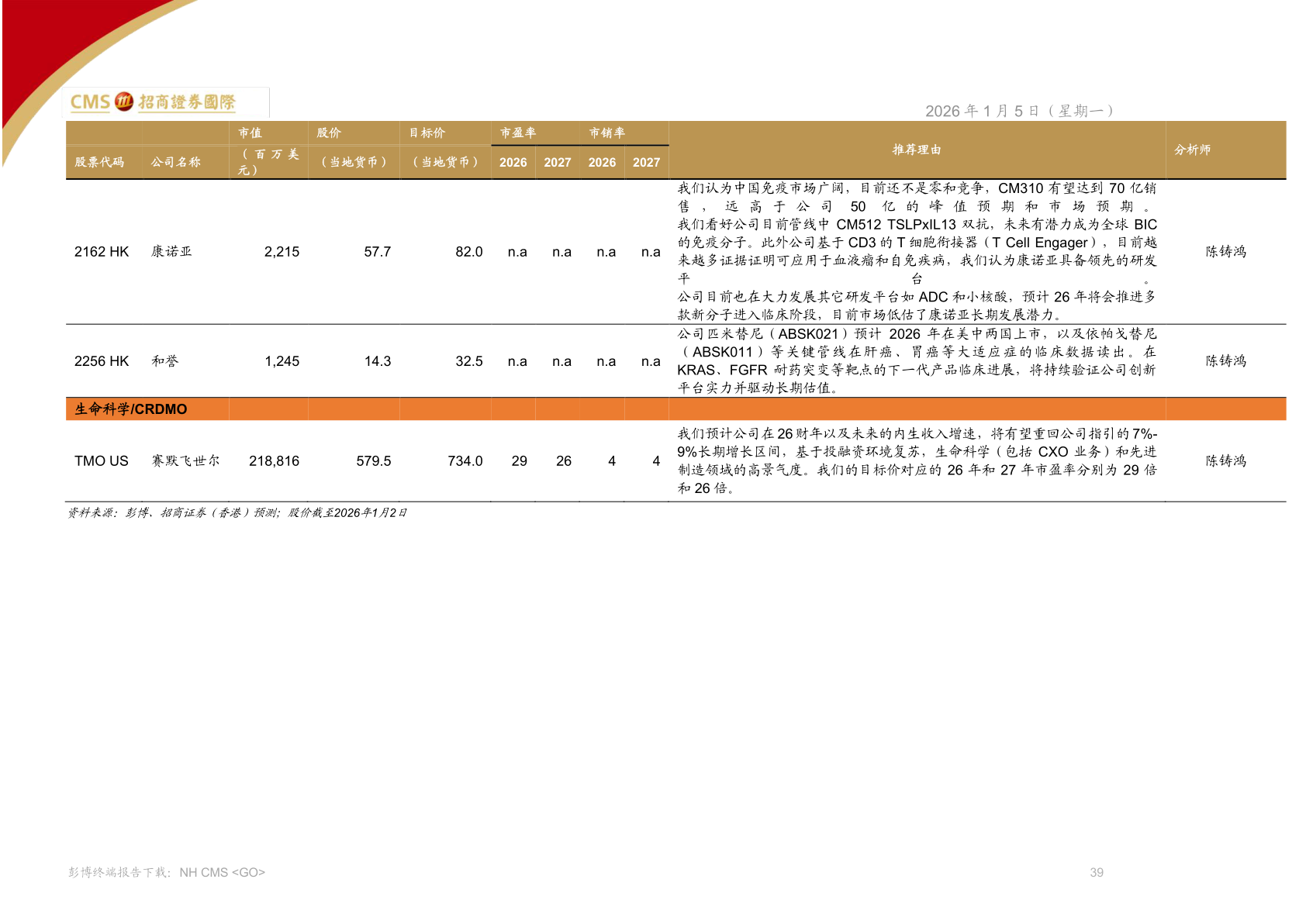This screenshot has width=1306, height=924.
Task: Select the 股价 header
Action: (x=329, y=133)
